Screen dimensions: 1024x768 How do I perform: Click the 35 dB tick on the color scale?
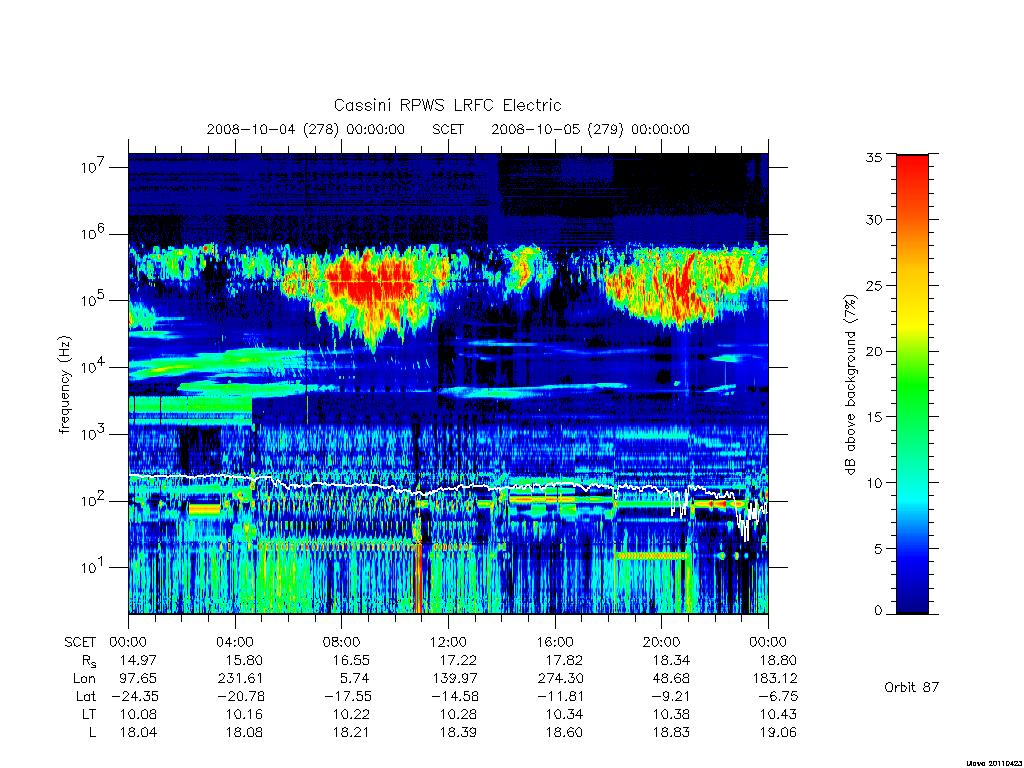[873, 157]
